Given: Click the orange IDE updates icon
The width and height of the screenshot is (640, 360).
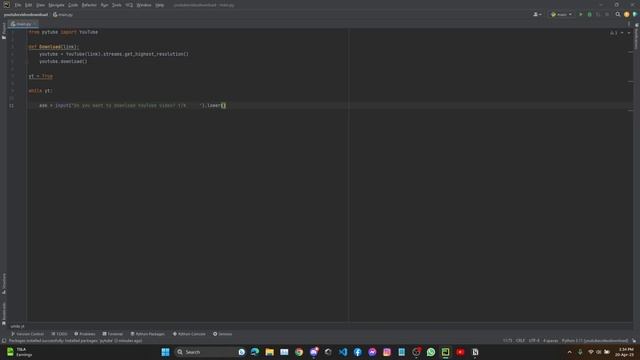Looking at the screenshot, I should tap(627, 15).
